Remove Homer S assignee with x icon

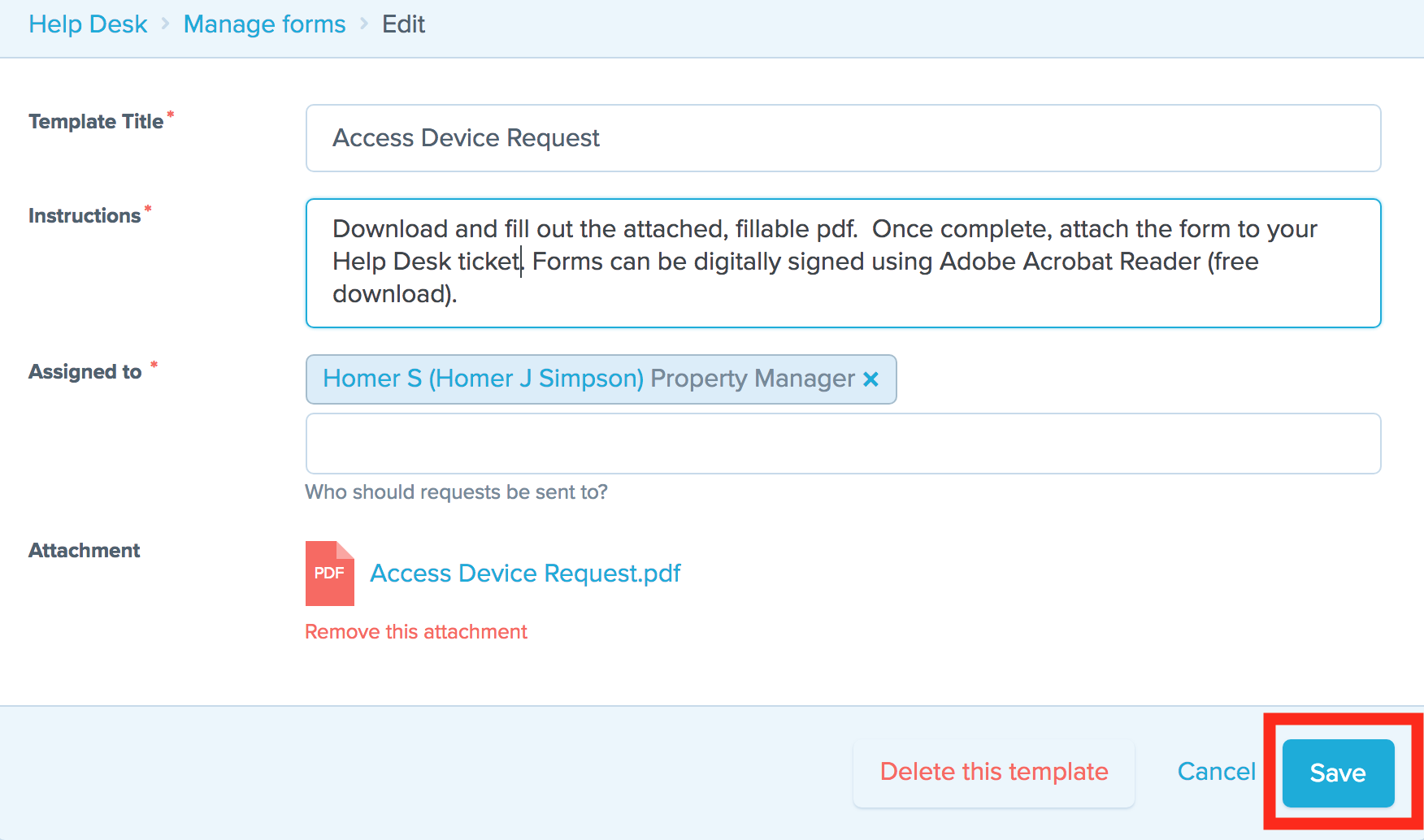(871, 379)
